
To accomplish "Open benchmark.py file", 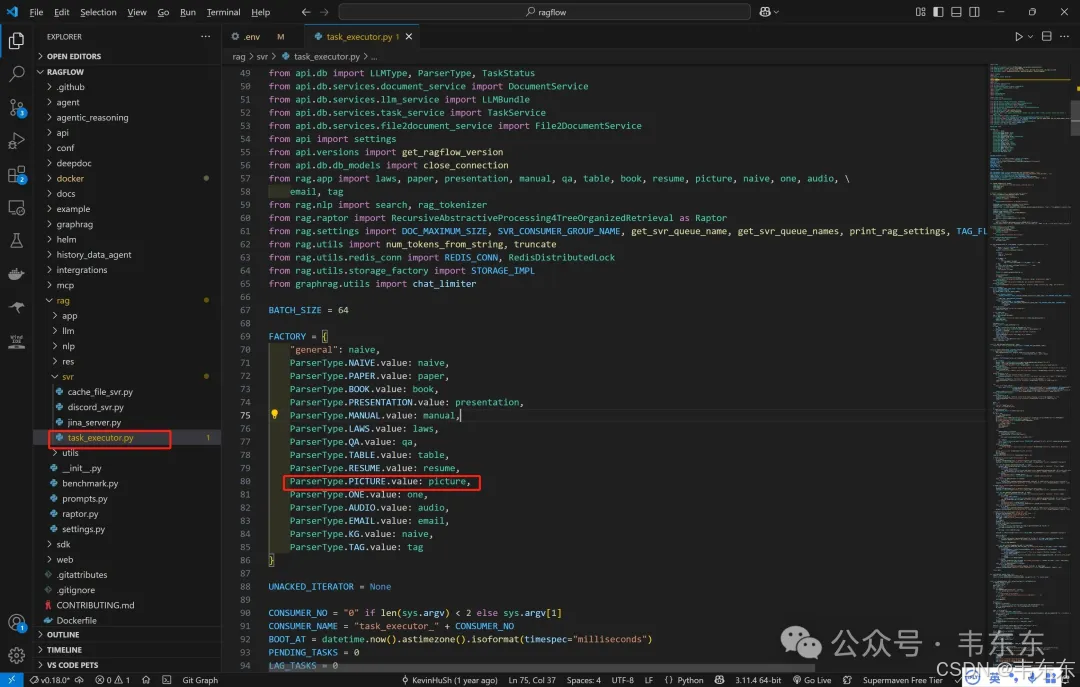I will (90, 483).
